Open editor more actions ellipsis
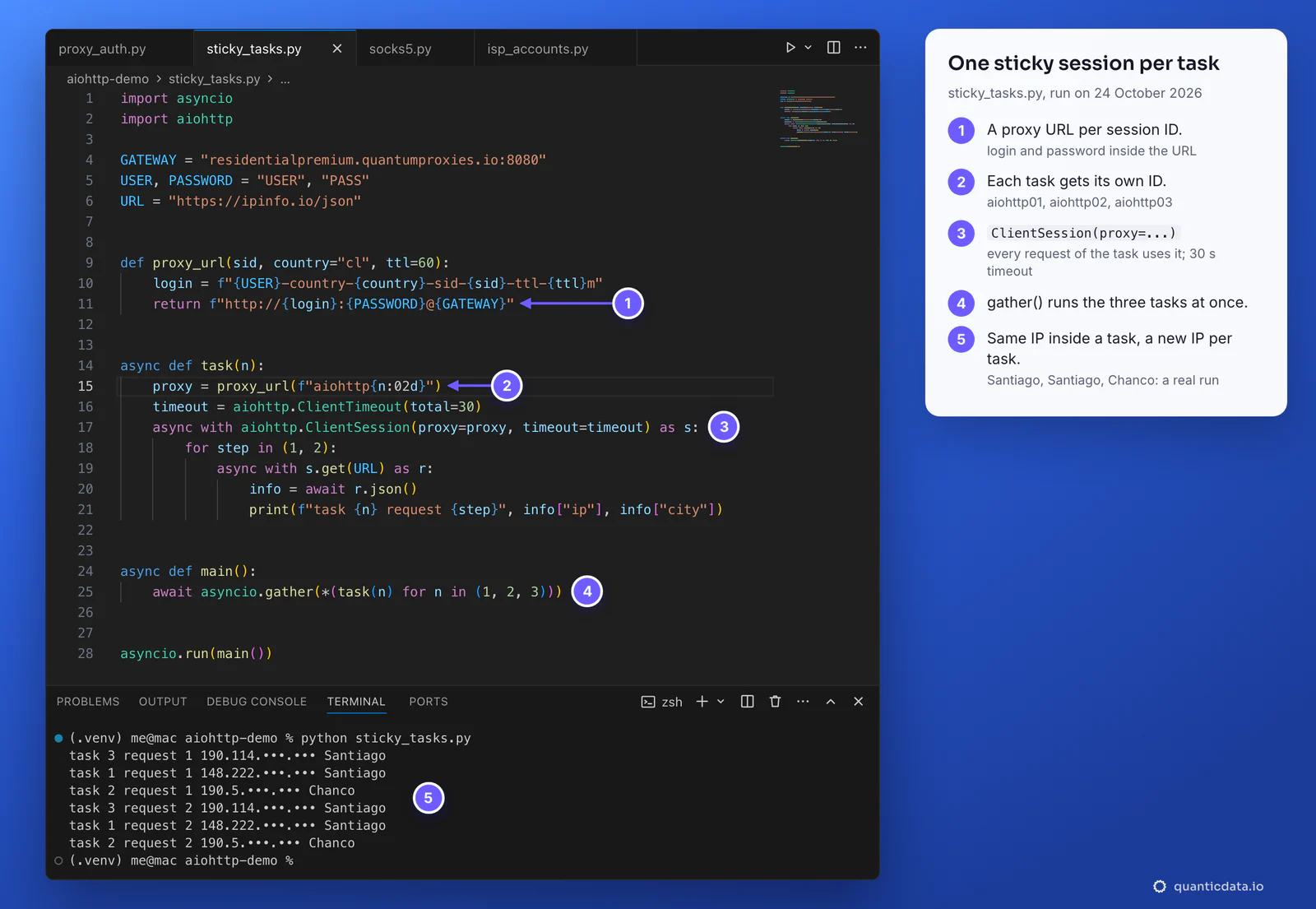Image resolution: width=1316 pixels, height=909 pixels. pyautogui.click(x=860, y=48)
